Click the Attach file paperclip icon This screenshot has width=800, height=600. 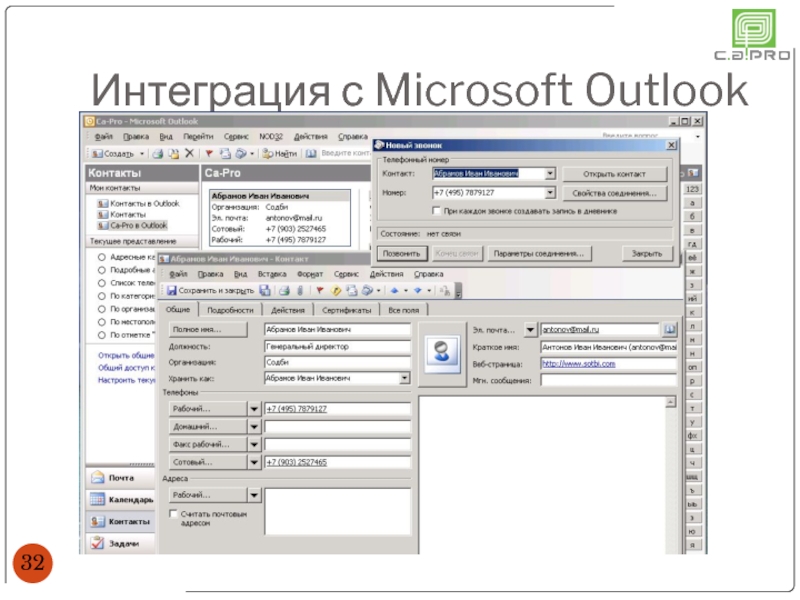pyautogui.click(x=300, y=290)
